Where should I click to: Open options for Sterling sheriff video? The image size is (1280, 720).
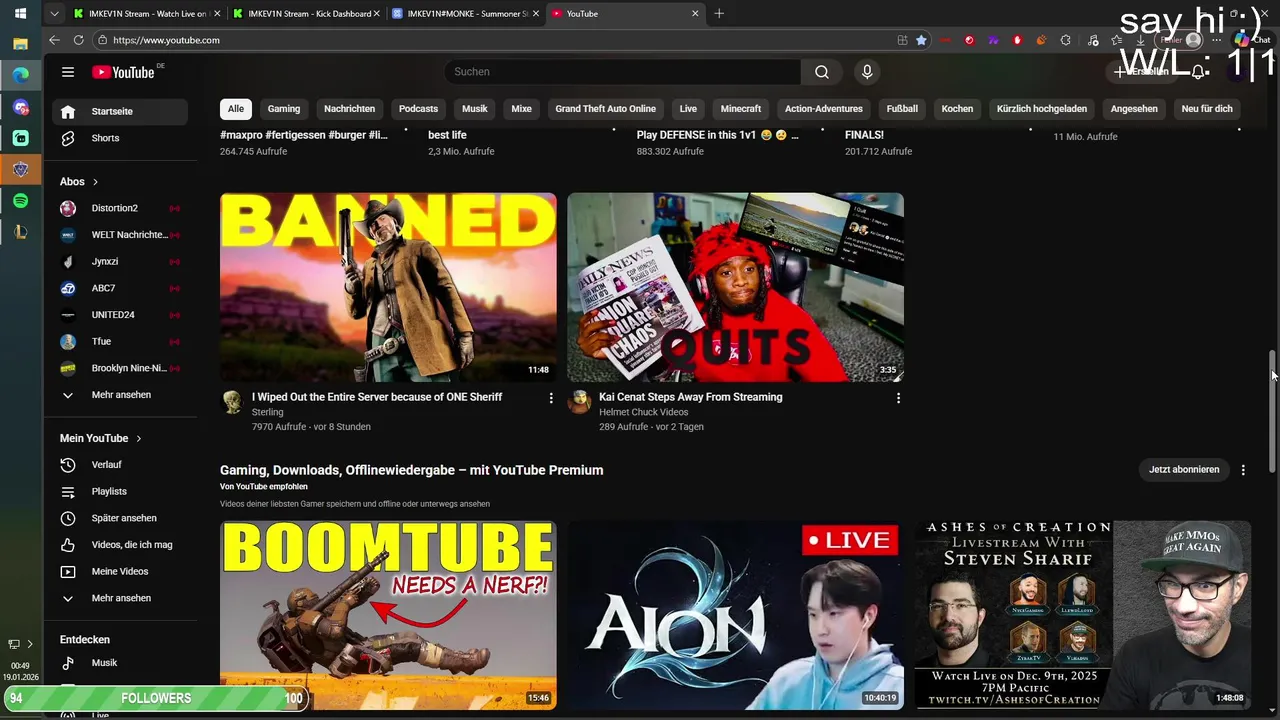(x=550, y=398)
